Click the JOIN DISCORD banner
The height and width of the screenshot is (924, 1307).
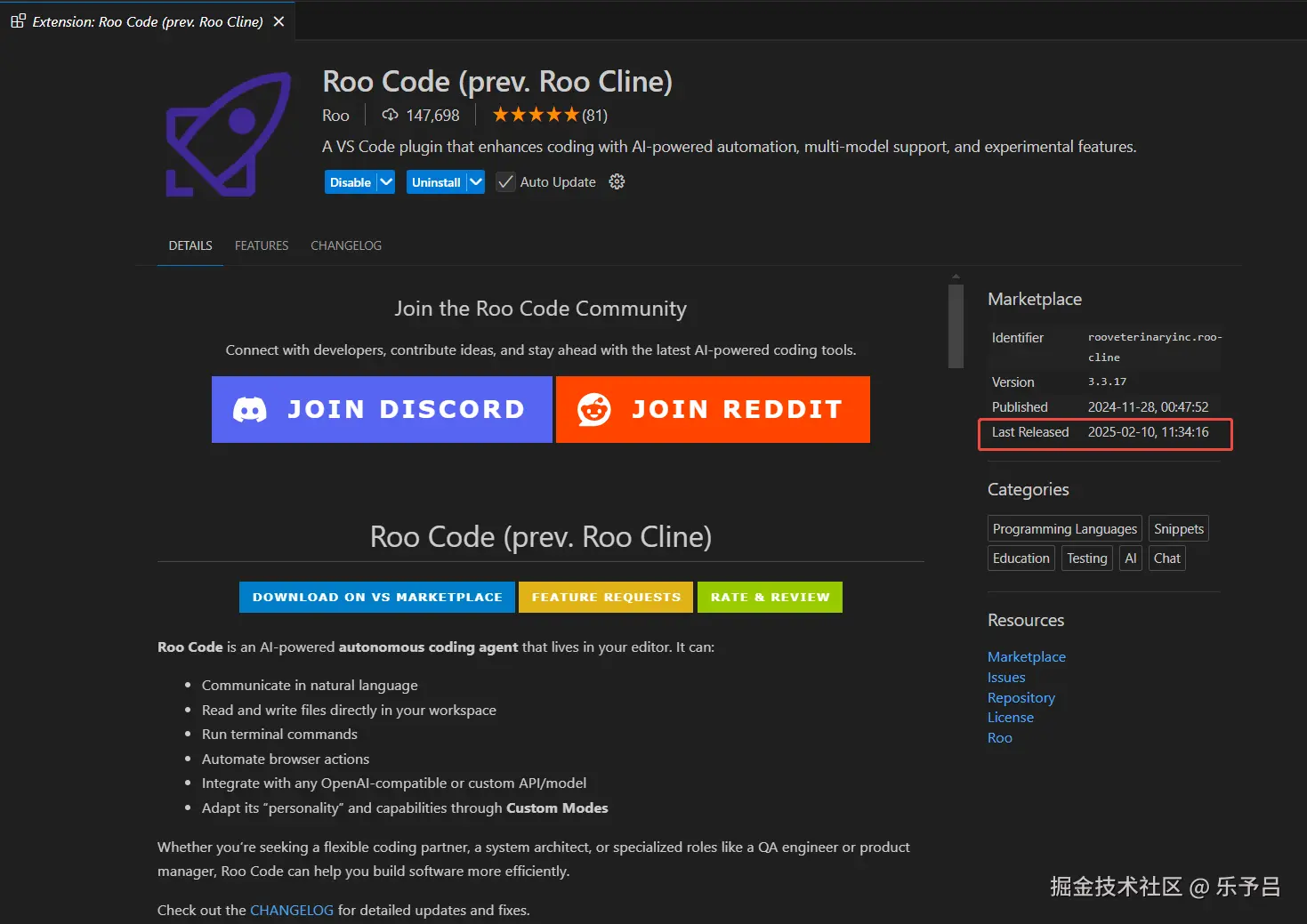click(x=382, y=409)
